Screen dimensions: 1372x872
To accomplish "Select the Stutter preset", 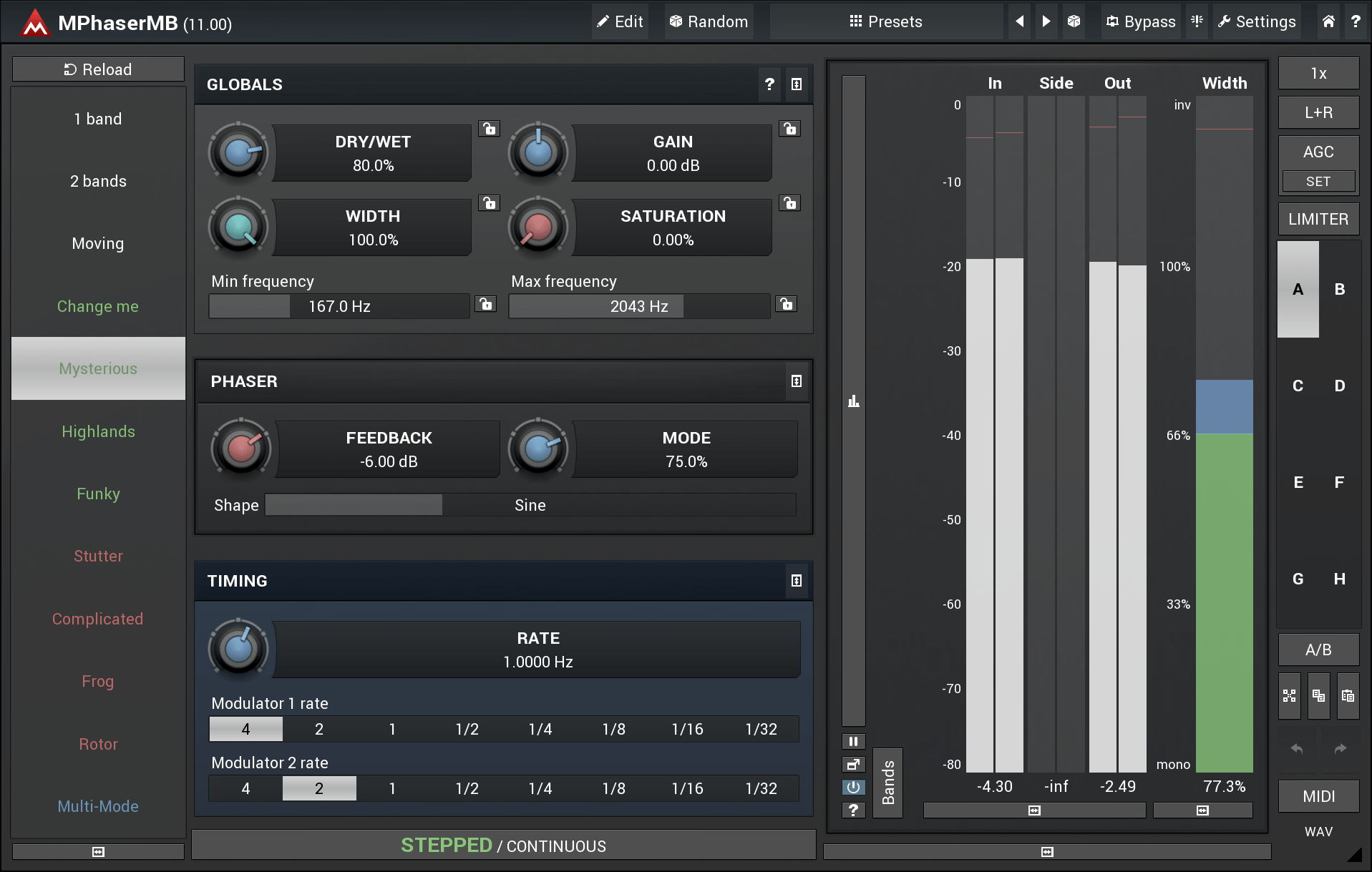I will point(98,556).
